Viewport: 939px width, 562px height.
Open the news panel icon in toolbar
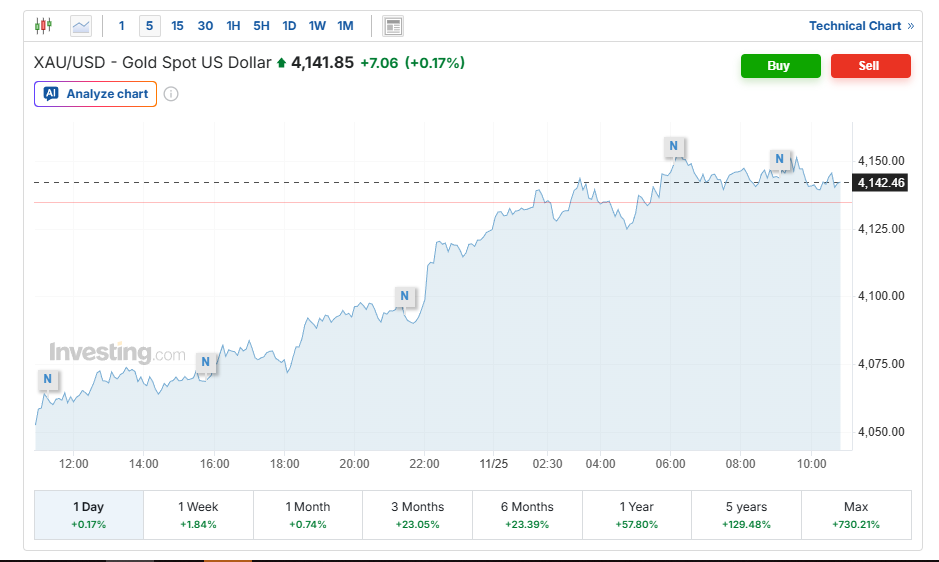pos(393,26)
